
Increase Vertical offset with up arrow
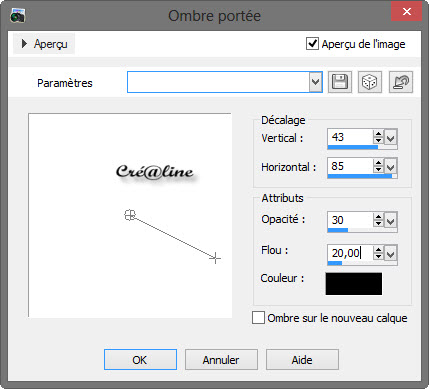[x=378, y=134]
